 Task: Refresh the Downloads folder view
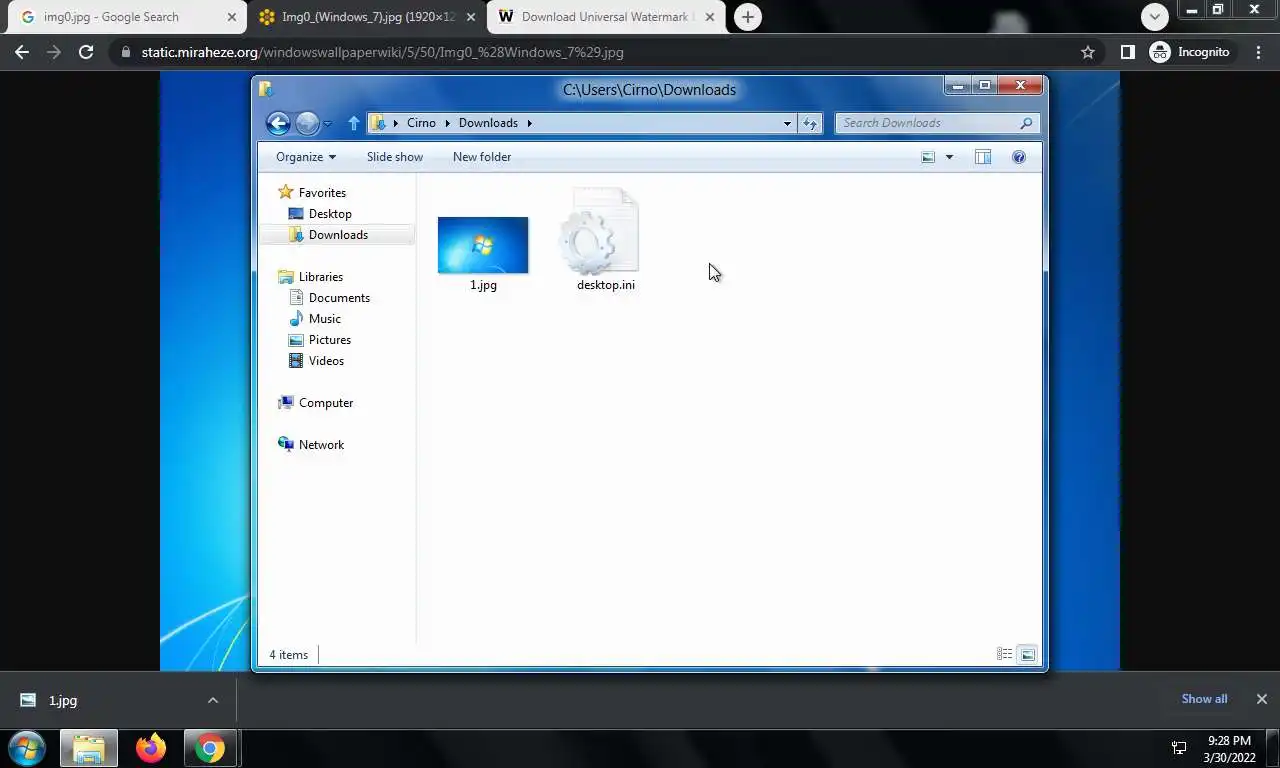(x=809, y=123)
